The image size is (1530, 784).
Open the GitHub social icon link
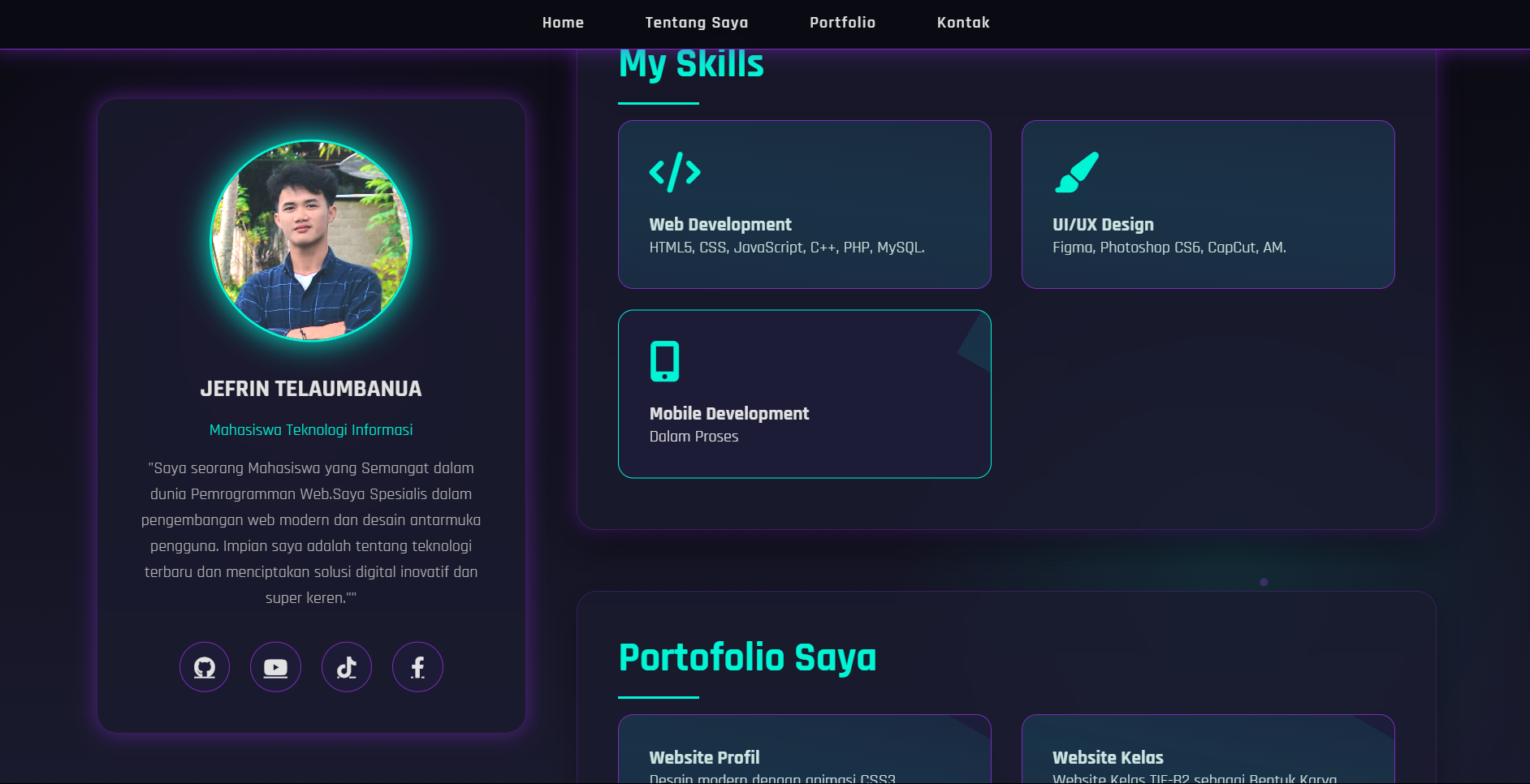click(x=205, y=667)
